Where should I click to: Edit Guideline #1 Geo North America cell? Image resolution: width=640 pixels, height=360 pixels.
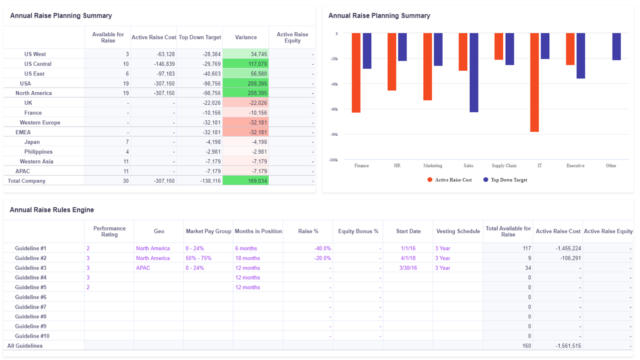158,248
